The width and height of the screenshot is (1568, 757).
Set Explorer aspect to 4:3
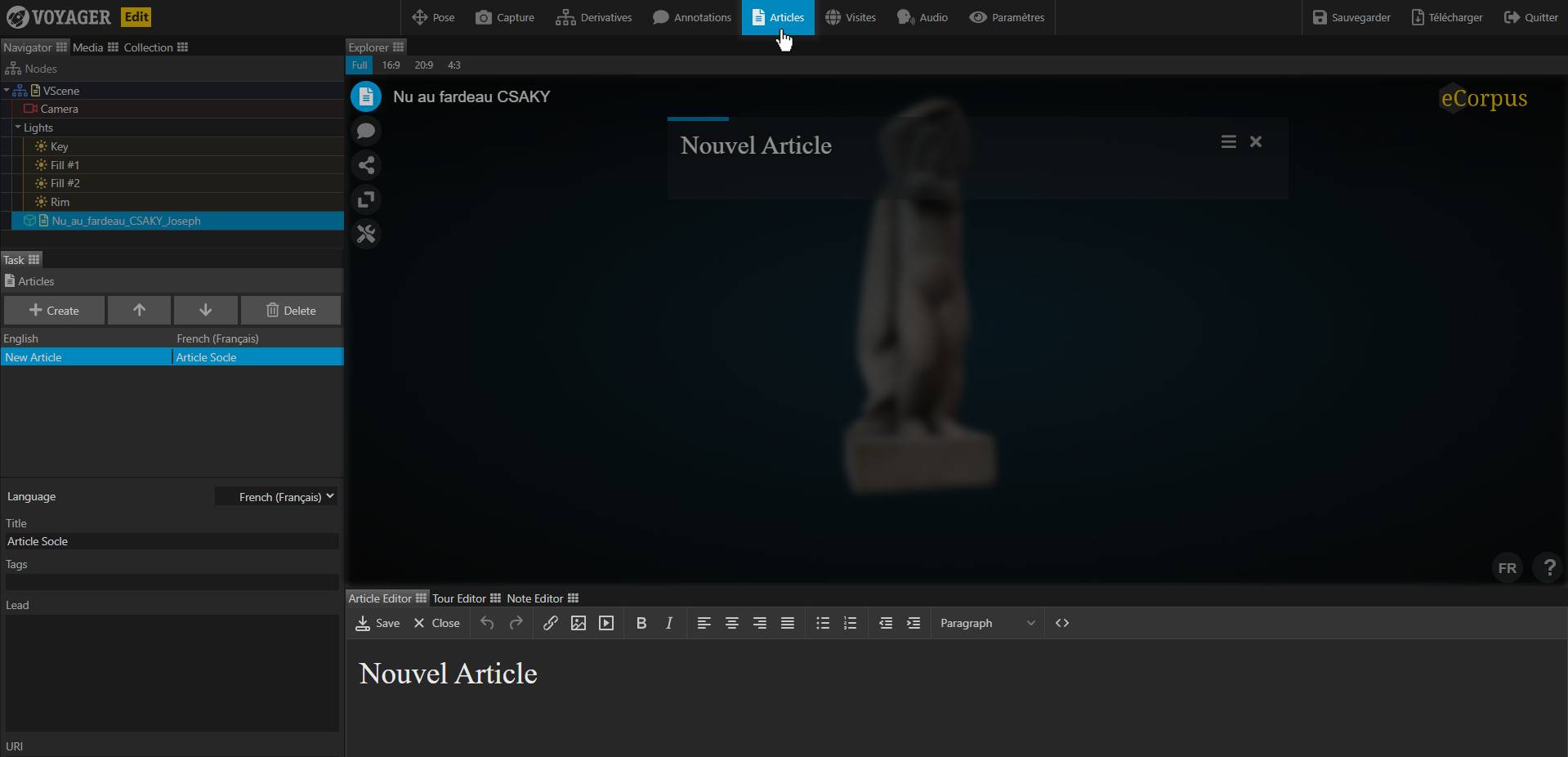pos(454,65)
